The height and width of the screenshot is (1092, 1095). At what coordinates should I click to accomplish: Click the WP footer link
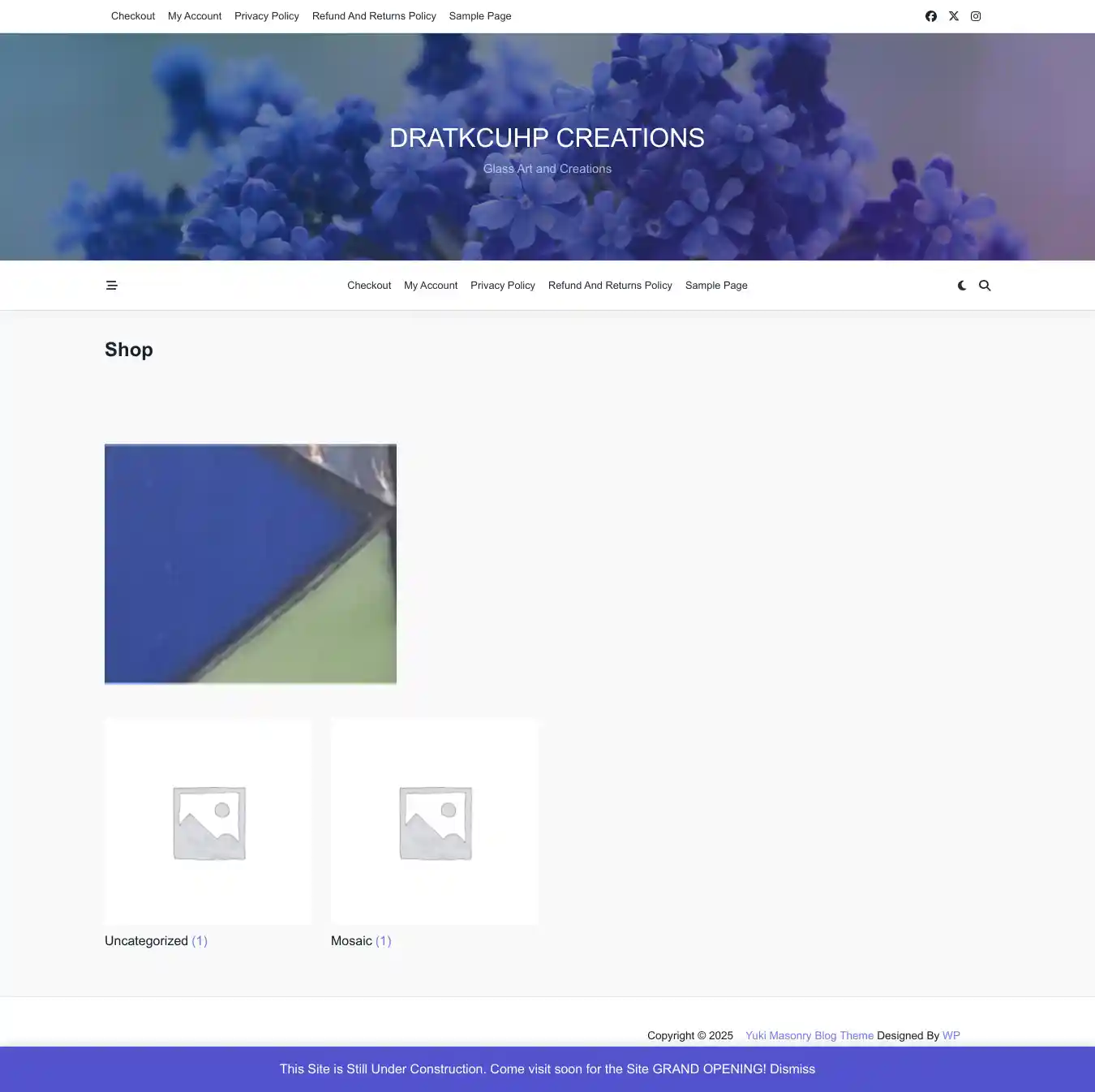[x=951, y=1036]
